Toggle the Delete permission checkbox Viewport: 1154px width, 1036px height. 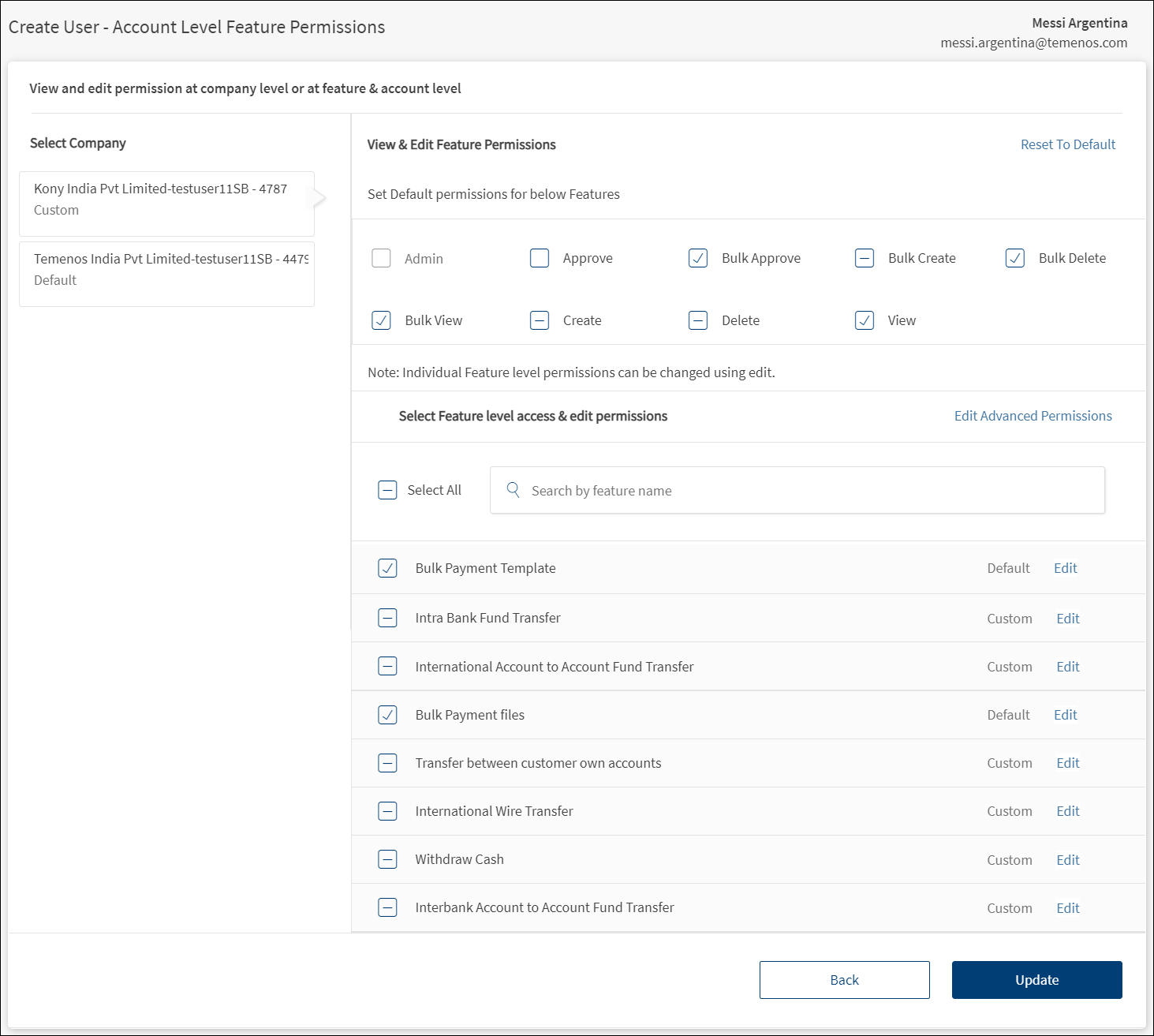[698, 320]
